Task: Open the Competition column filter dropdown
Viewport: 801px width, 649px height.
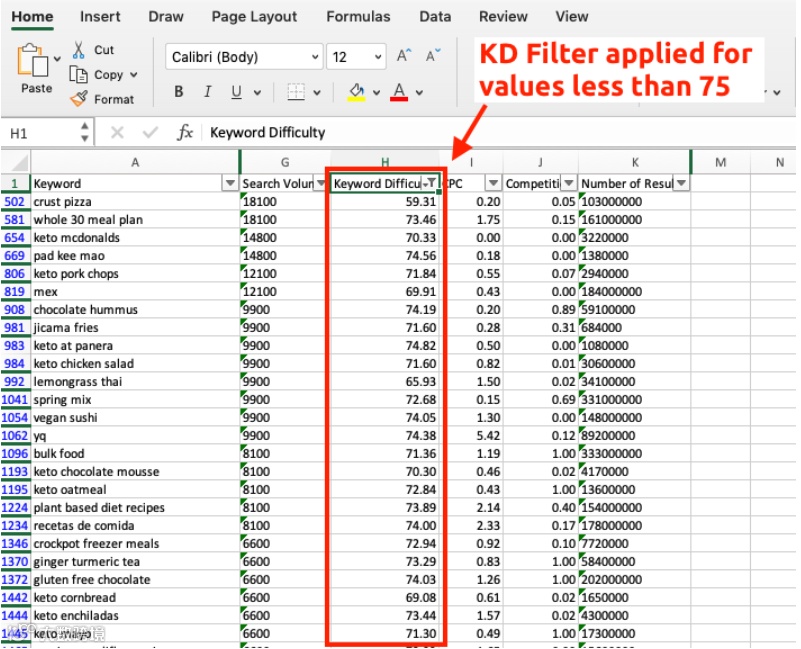Action: [569, 183]
